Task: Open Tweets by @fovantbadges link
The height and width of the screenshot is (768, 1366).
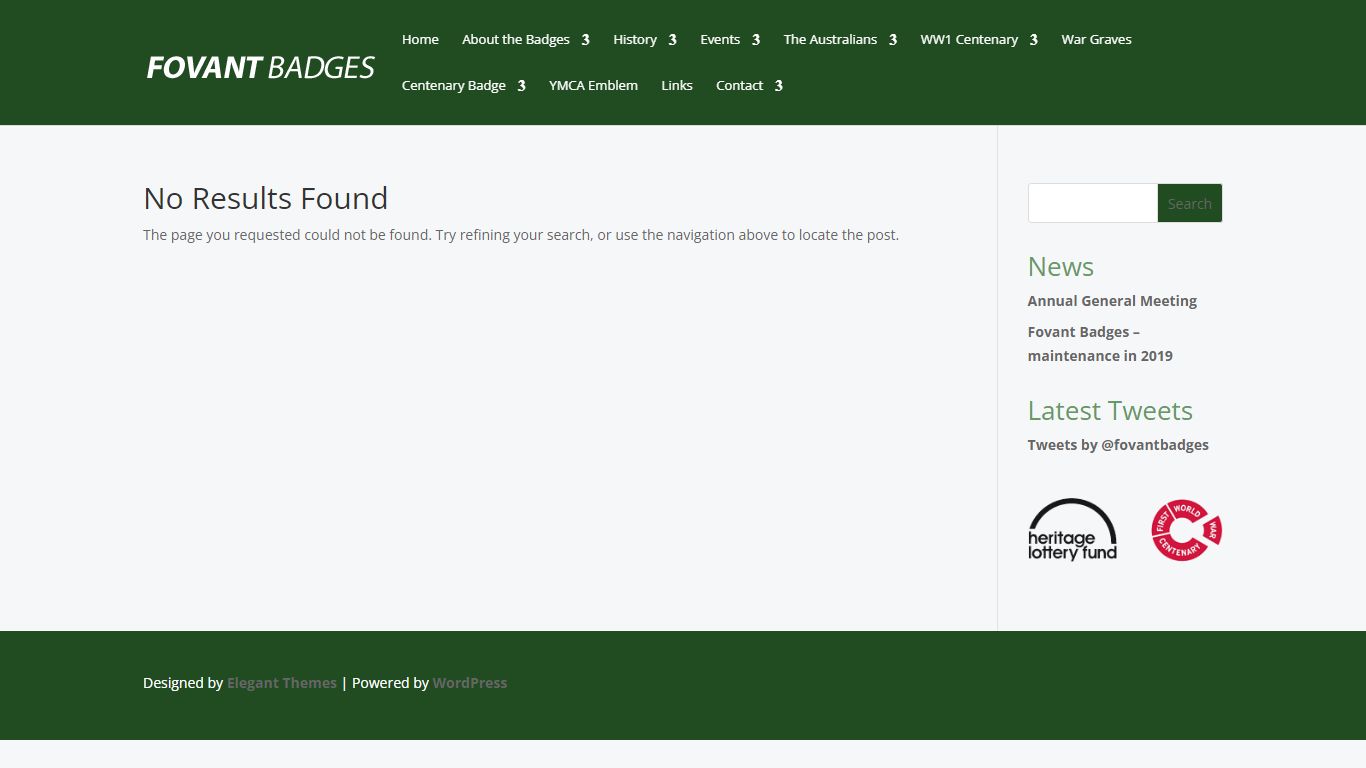Action: (x=1118, y=445)
